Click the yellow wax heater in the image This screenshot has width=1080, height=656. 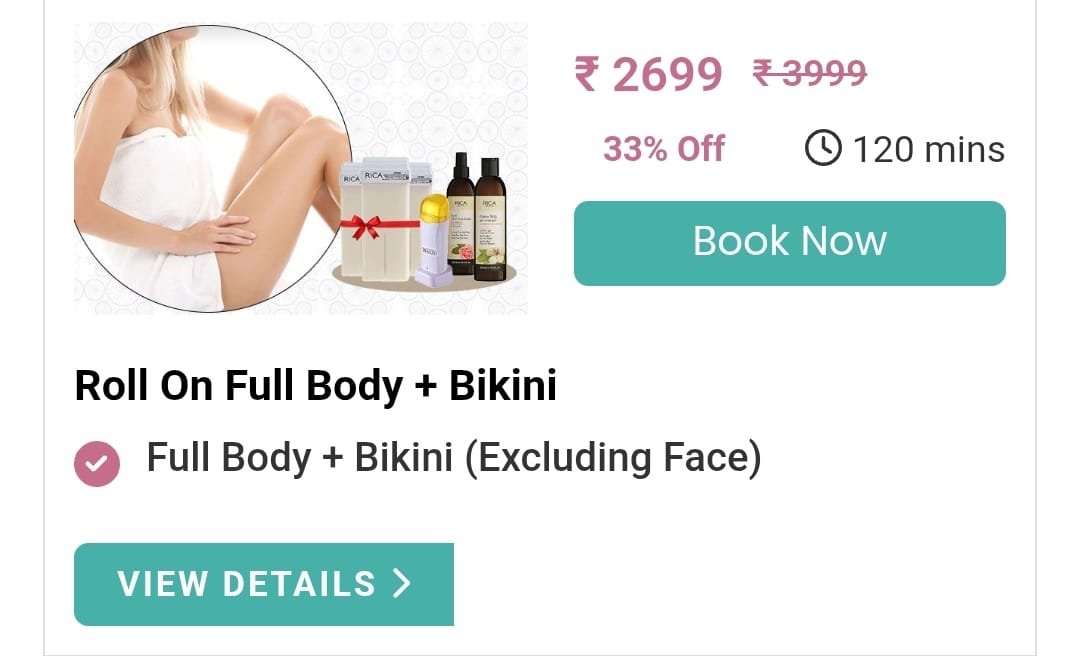[434, 240]
